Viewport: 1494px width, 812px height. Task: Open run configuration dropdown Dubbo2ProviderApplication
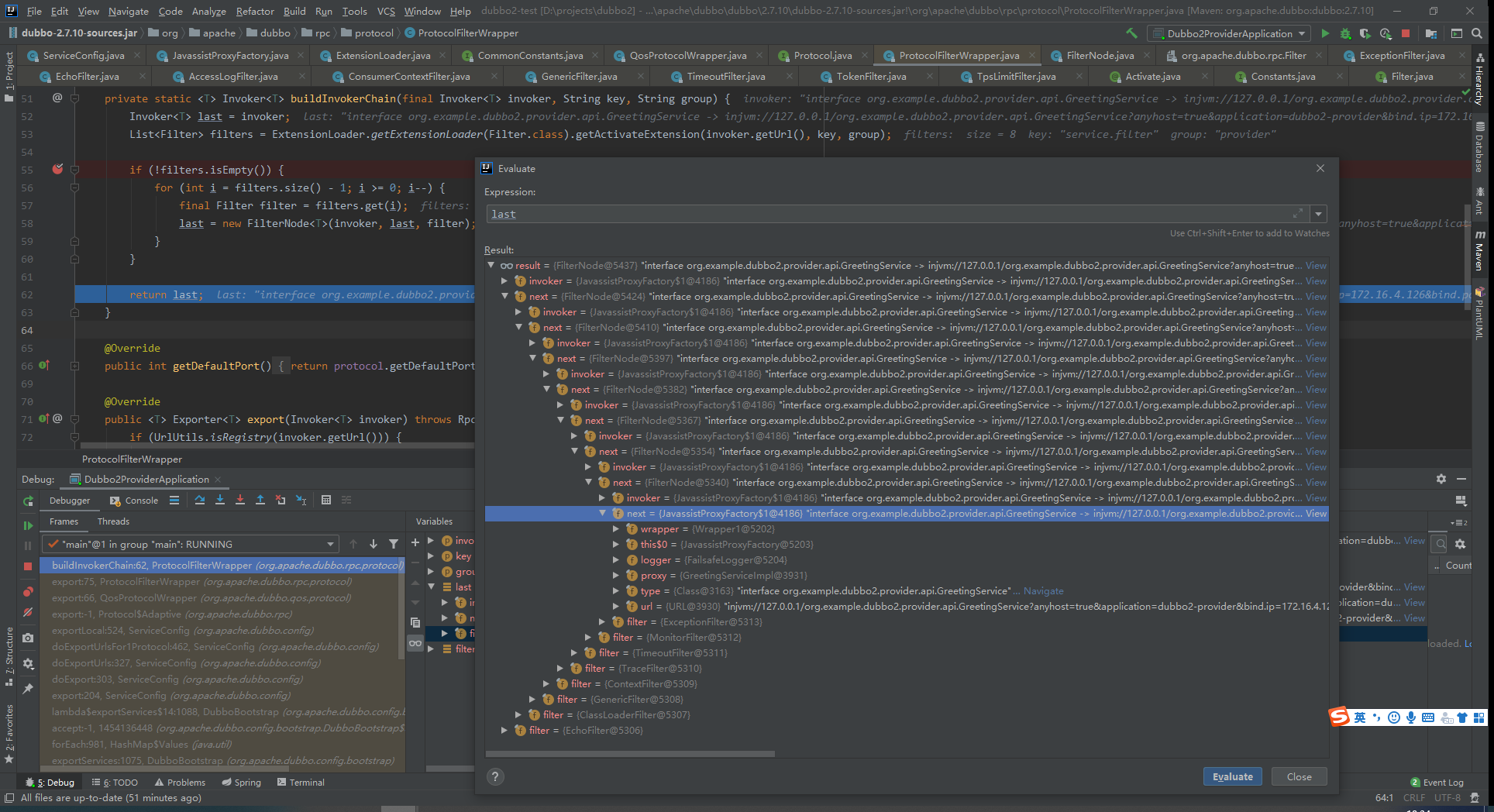[1230, 33]
